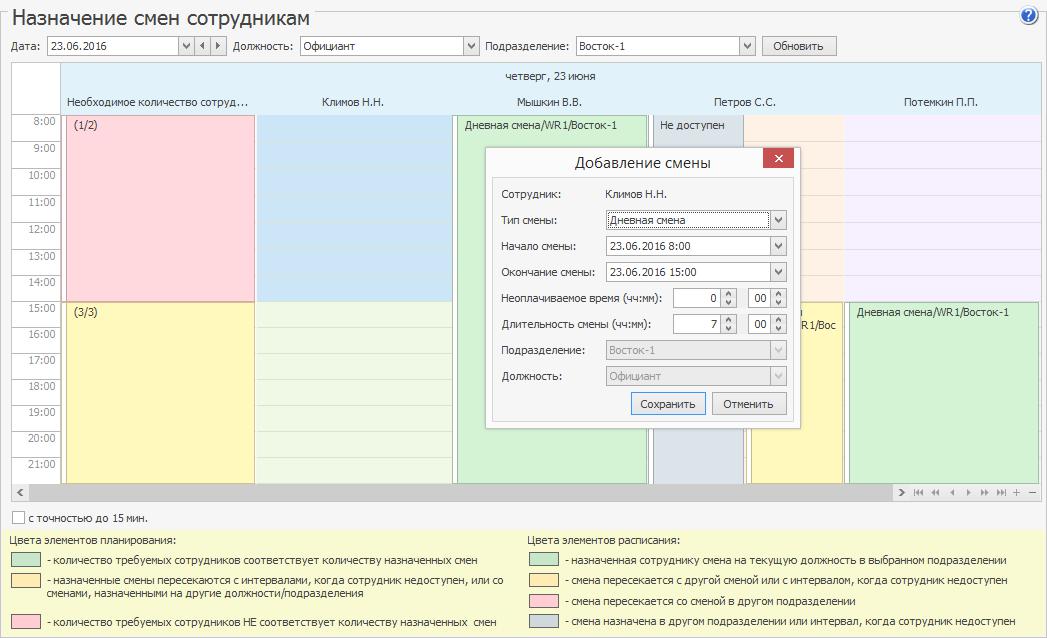1047x638 pixels.
Task: Click fast-forward page icon in navigator
Action: click(x=984, y=492)
